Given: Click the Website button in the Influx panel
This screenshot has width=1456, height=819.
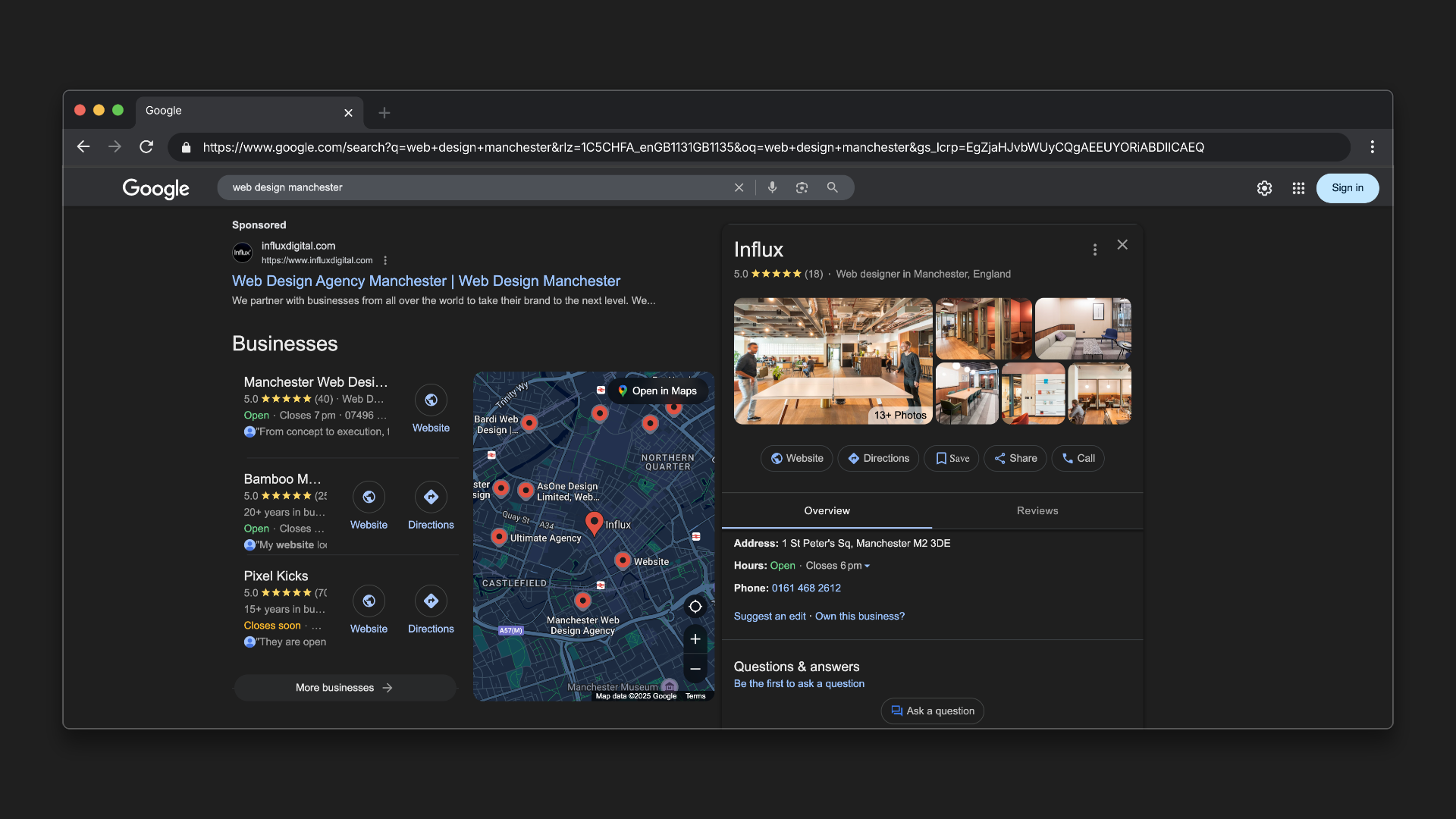Looking at the screenshot, I should [796, 458].
